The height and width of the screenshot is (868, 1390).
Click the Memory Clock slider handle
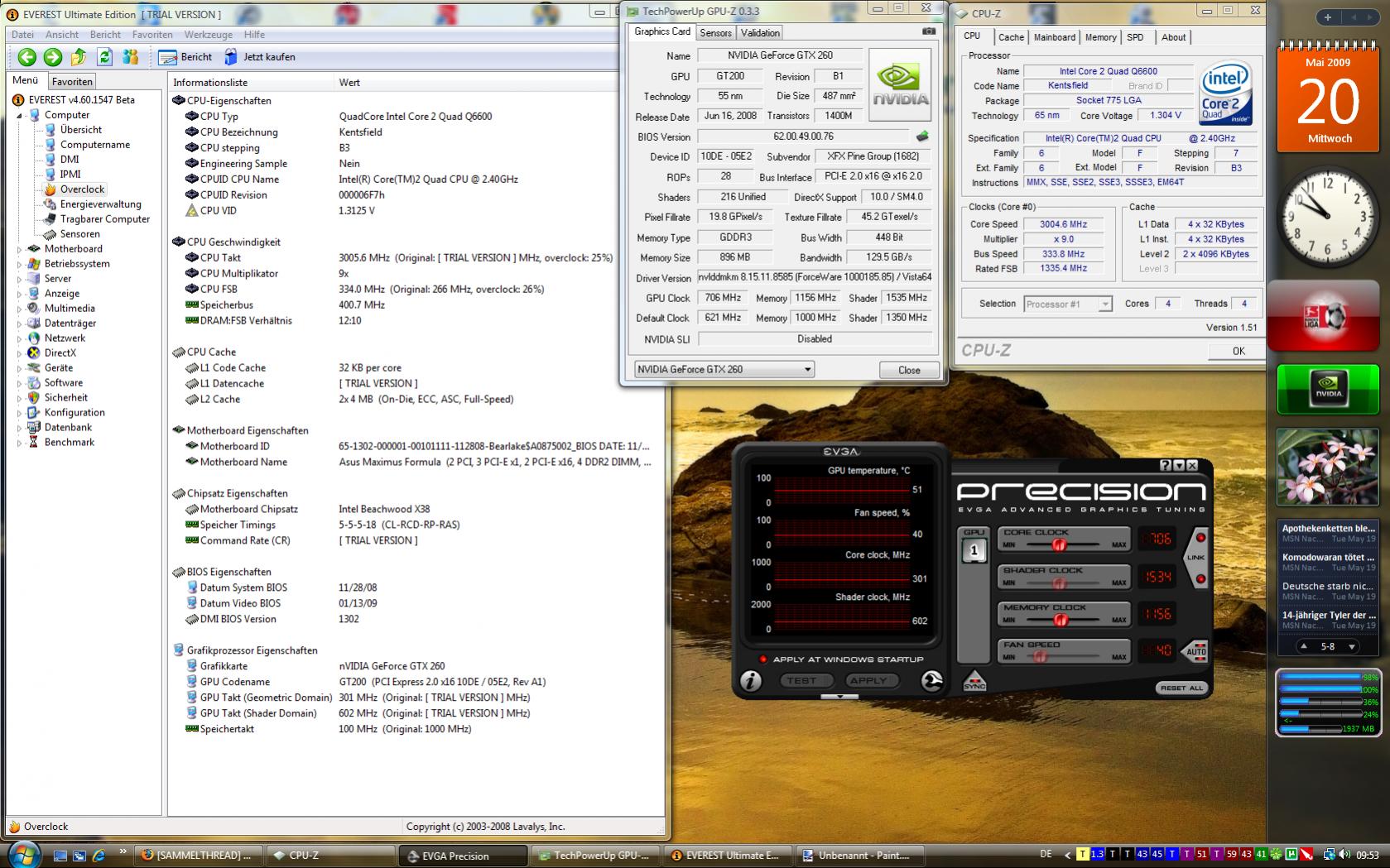(x=1059, y=620)
